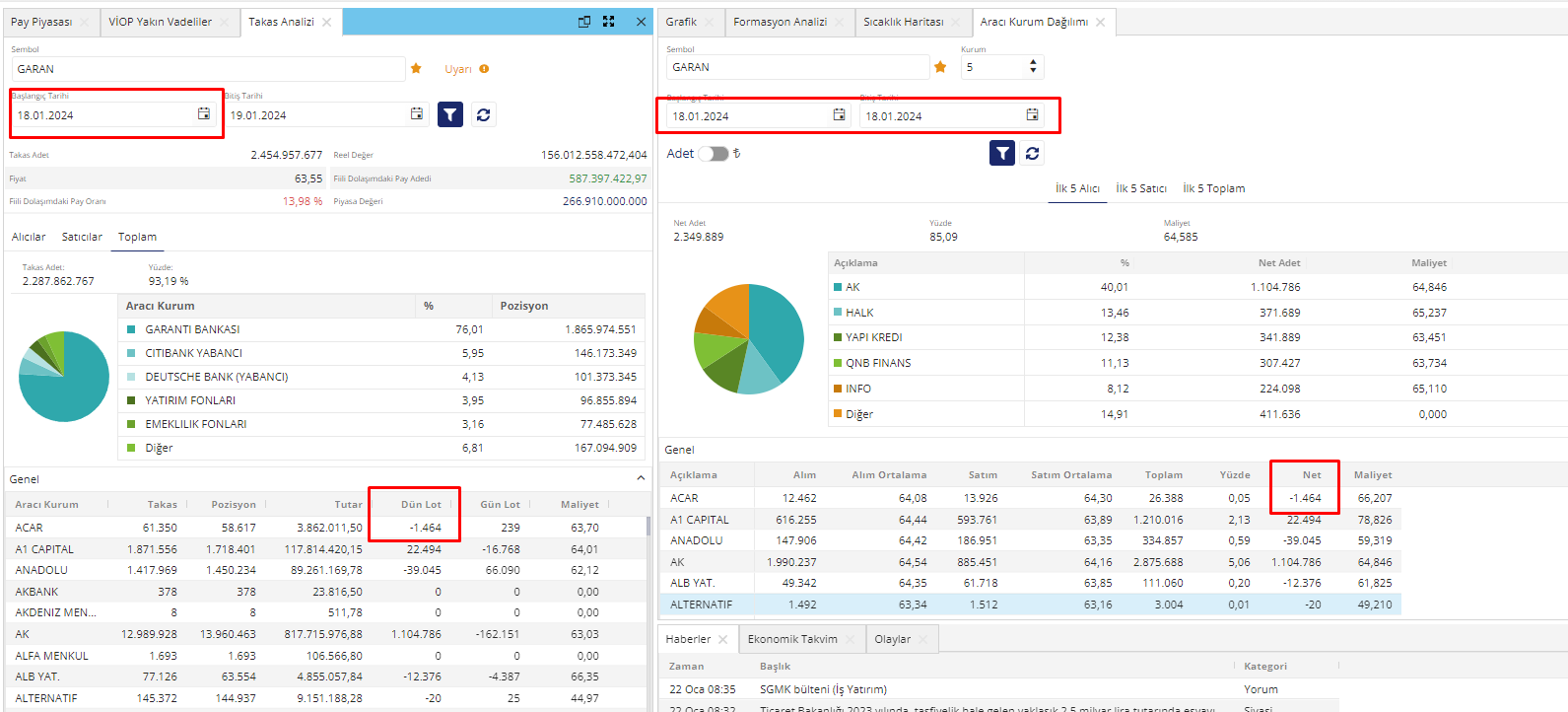This screenshot has height=712, width=1568.
Task: Refresh the Aracı Kurum Dağılımı data
Action: point(1032,153)
